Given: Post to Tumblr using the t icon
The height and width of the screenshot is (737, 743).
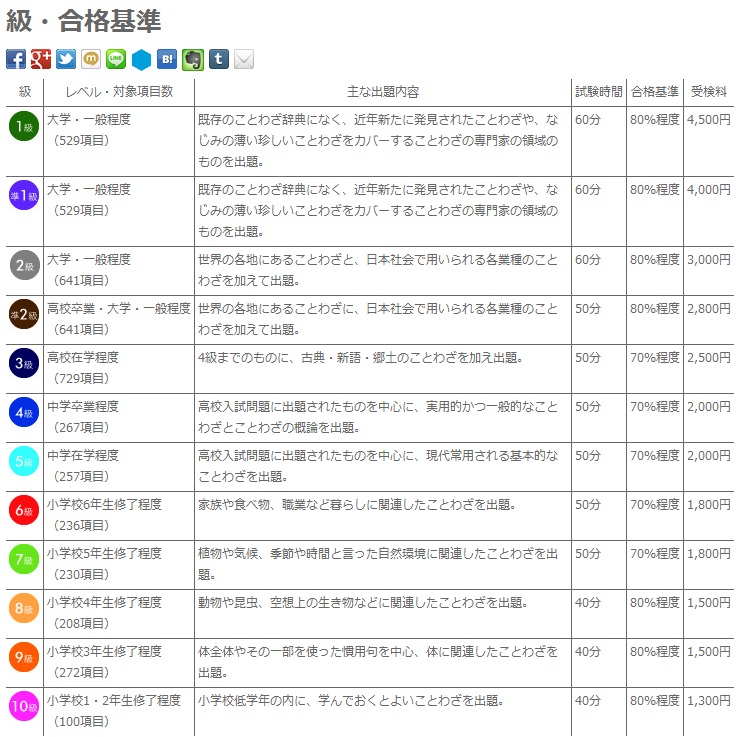Looking at the screenshot, I should click(218, 59).
